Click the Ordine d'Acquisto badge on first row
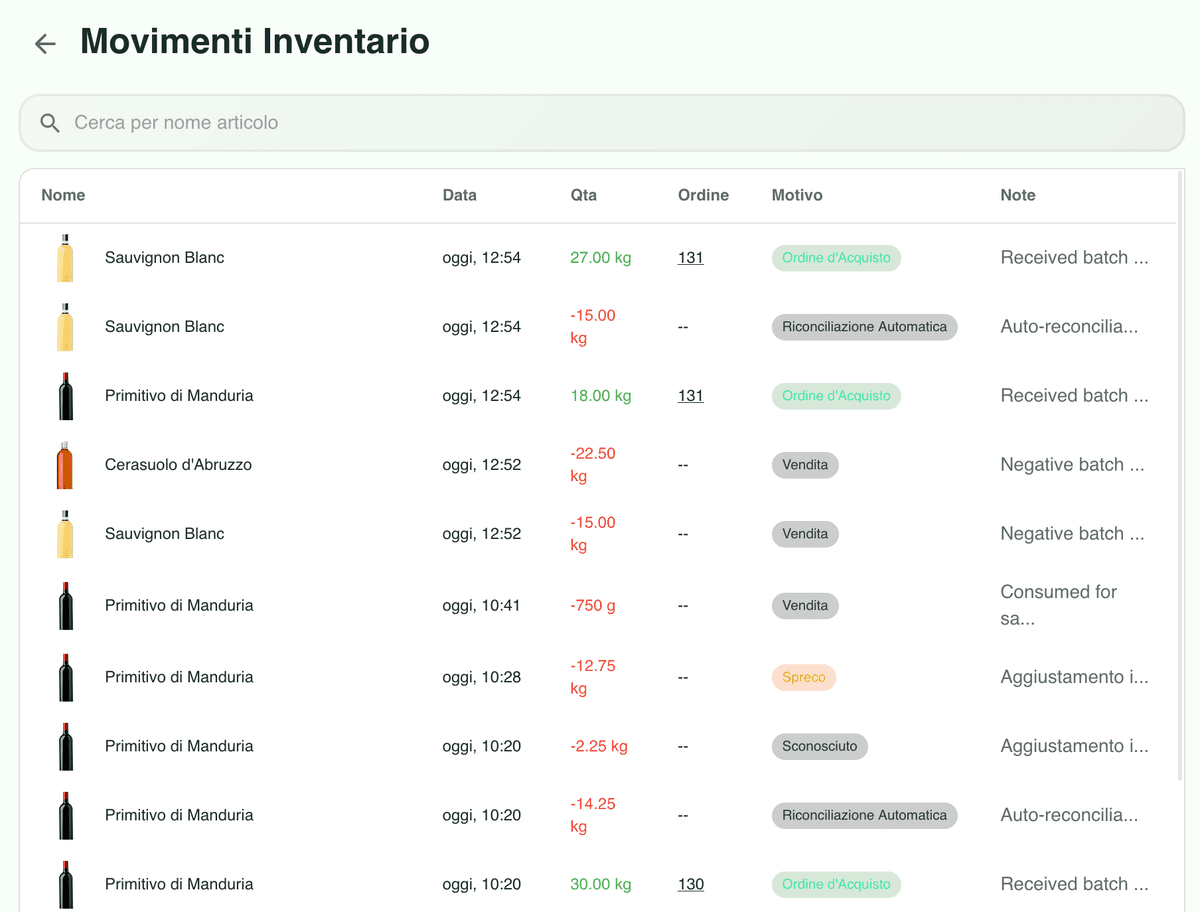1200x912 pixels. [836, 257]
